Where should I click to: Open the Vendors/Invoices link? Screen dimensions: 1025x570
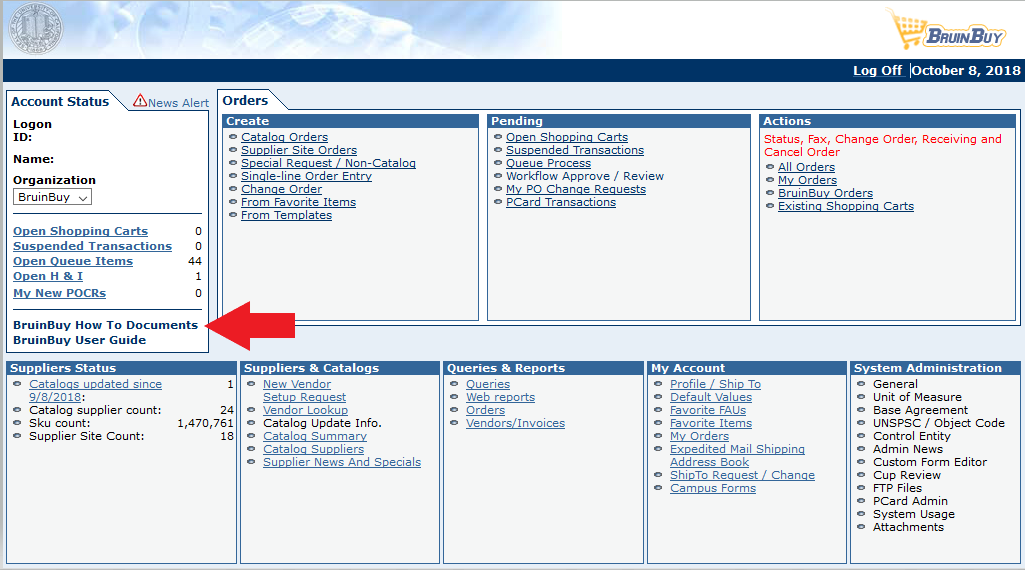coord(515,423)
